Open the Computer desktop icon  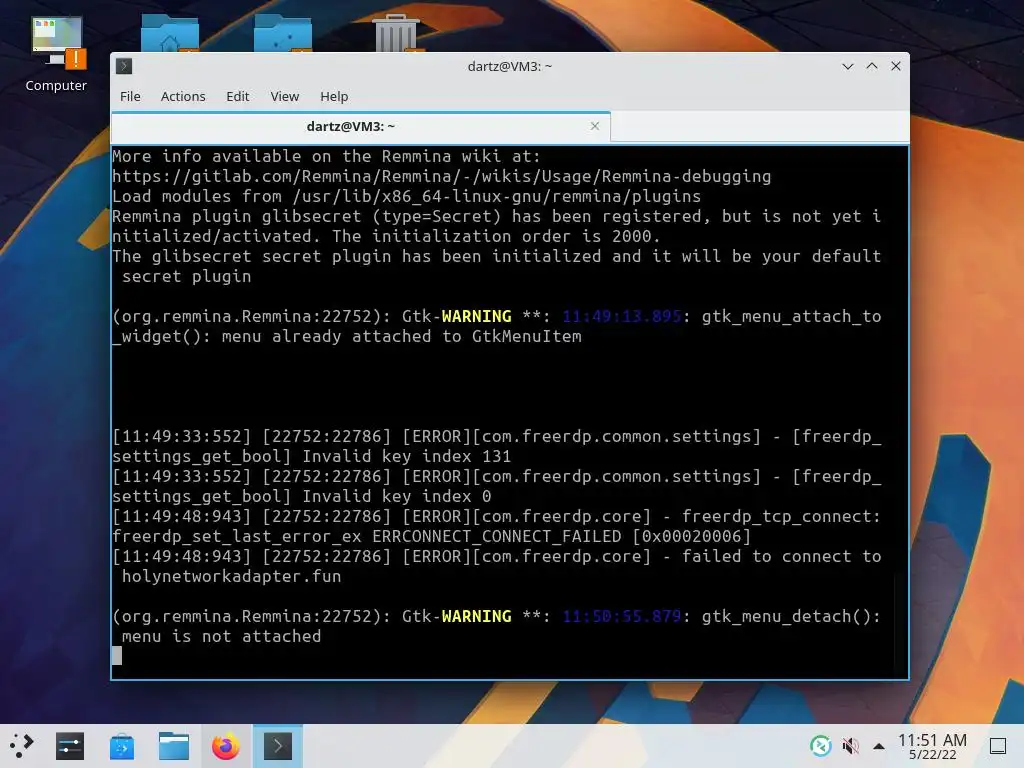57,54
